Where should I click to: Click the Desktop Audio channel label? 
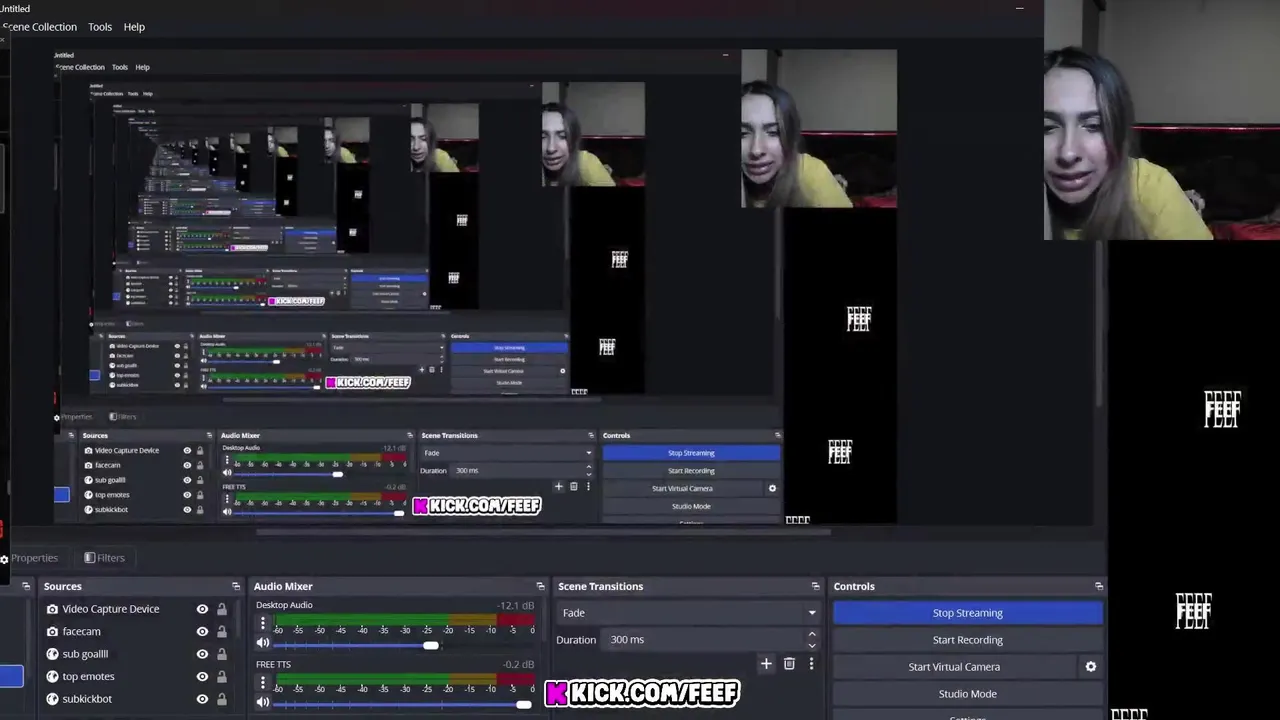point(284,605)
